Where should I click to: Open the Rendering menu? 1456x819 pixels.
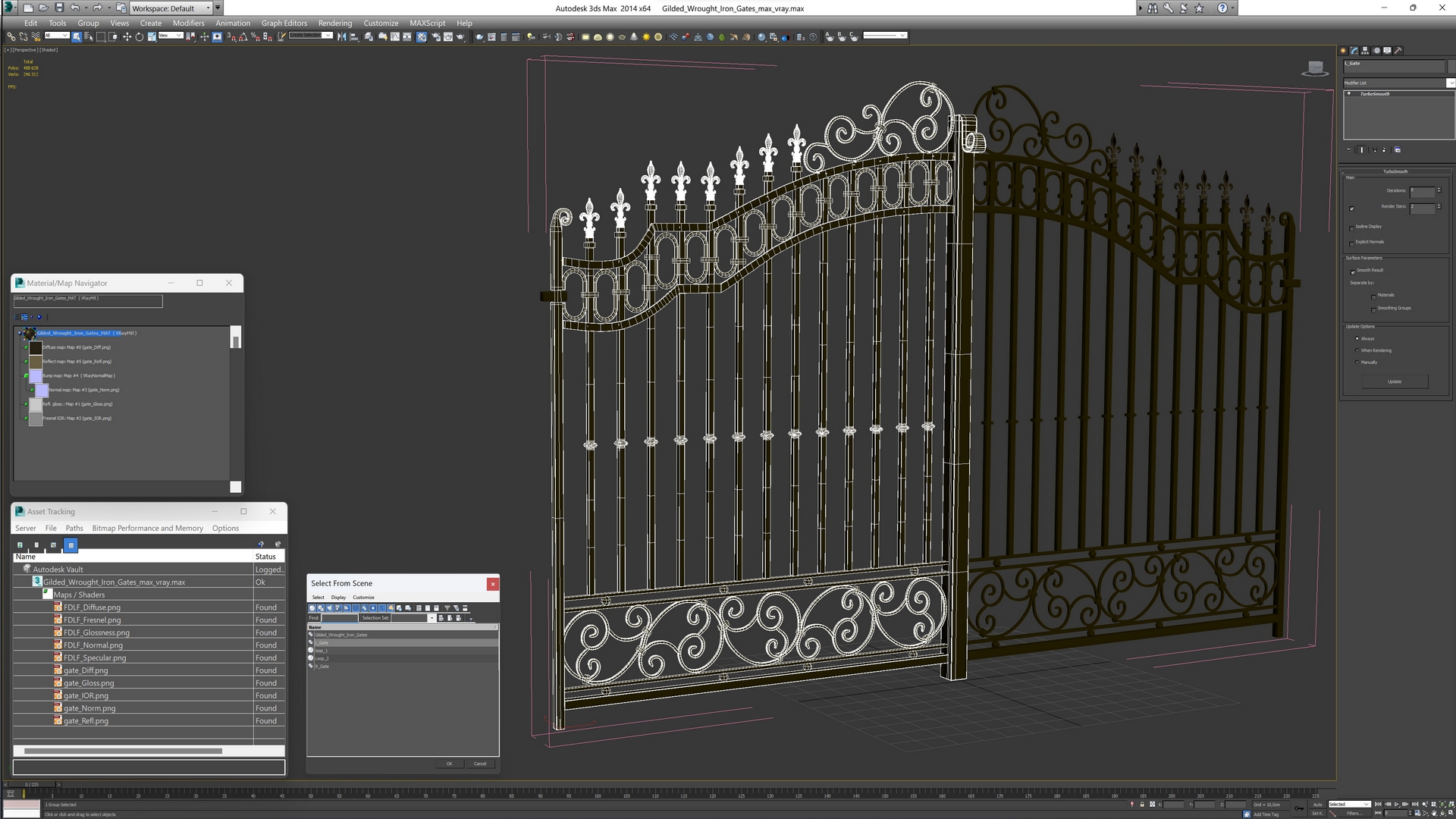click(x=334, y=23)
